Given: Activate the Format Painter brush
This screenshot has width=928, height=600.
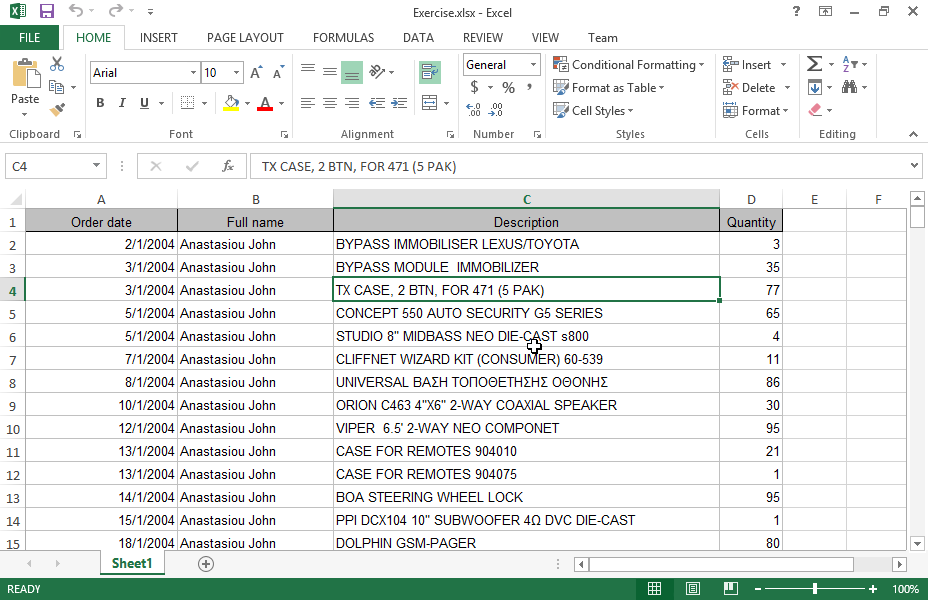Looking at the screenshot, I should click(57, 109).
